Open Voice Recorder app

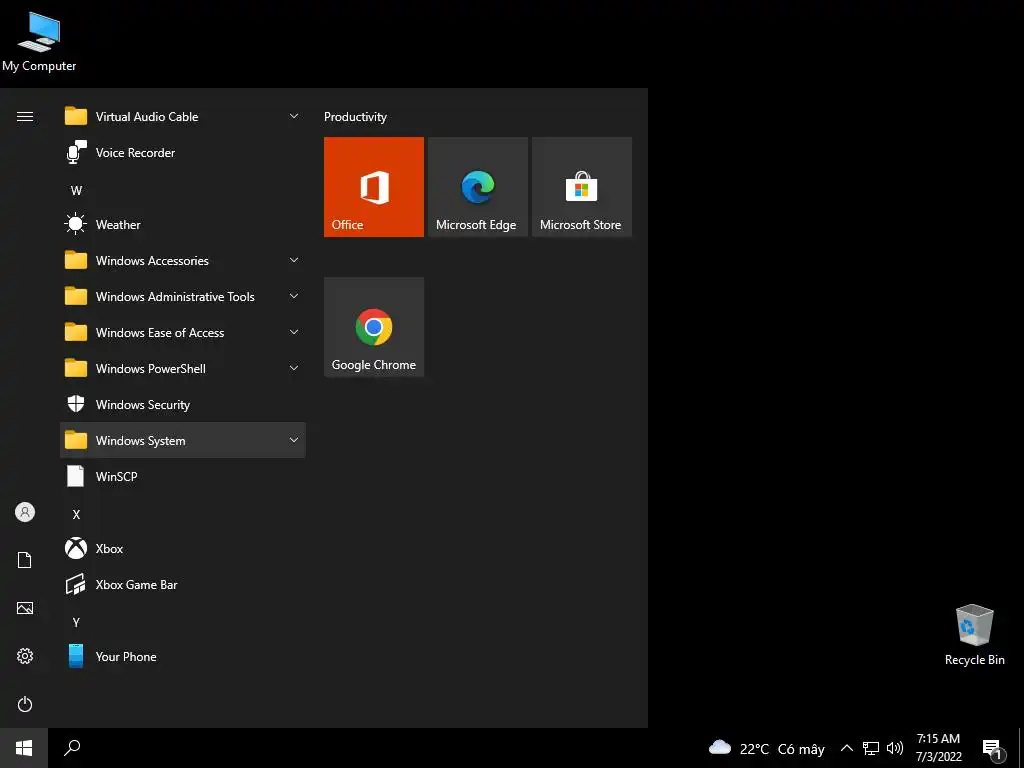coord(183,153)
